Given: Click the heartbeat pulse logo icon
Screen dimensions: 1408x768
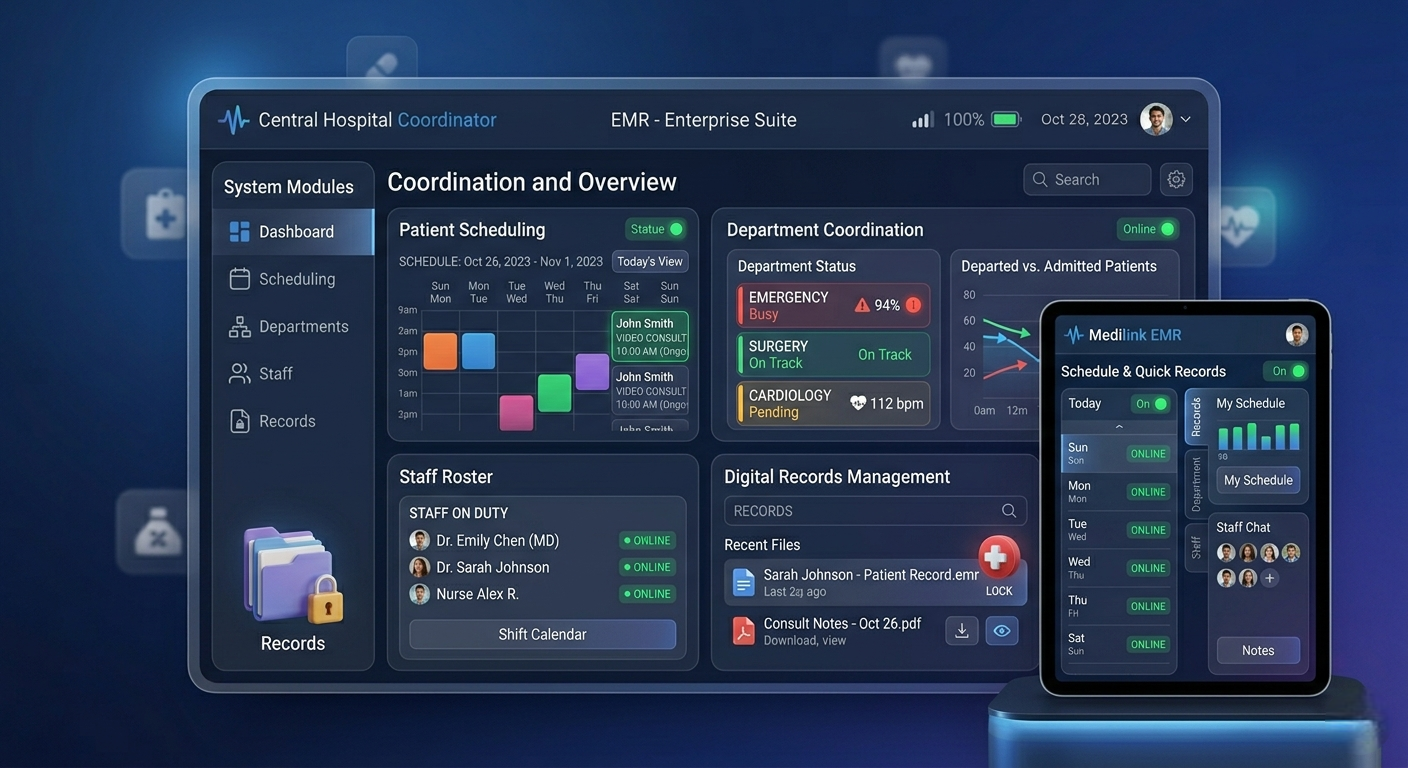Looking at the screenshot, I should point(234,120).
